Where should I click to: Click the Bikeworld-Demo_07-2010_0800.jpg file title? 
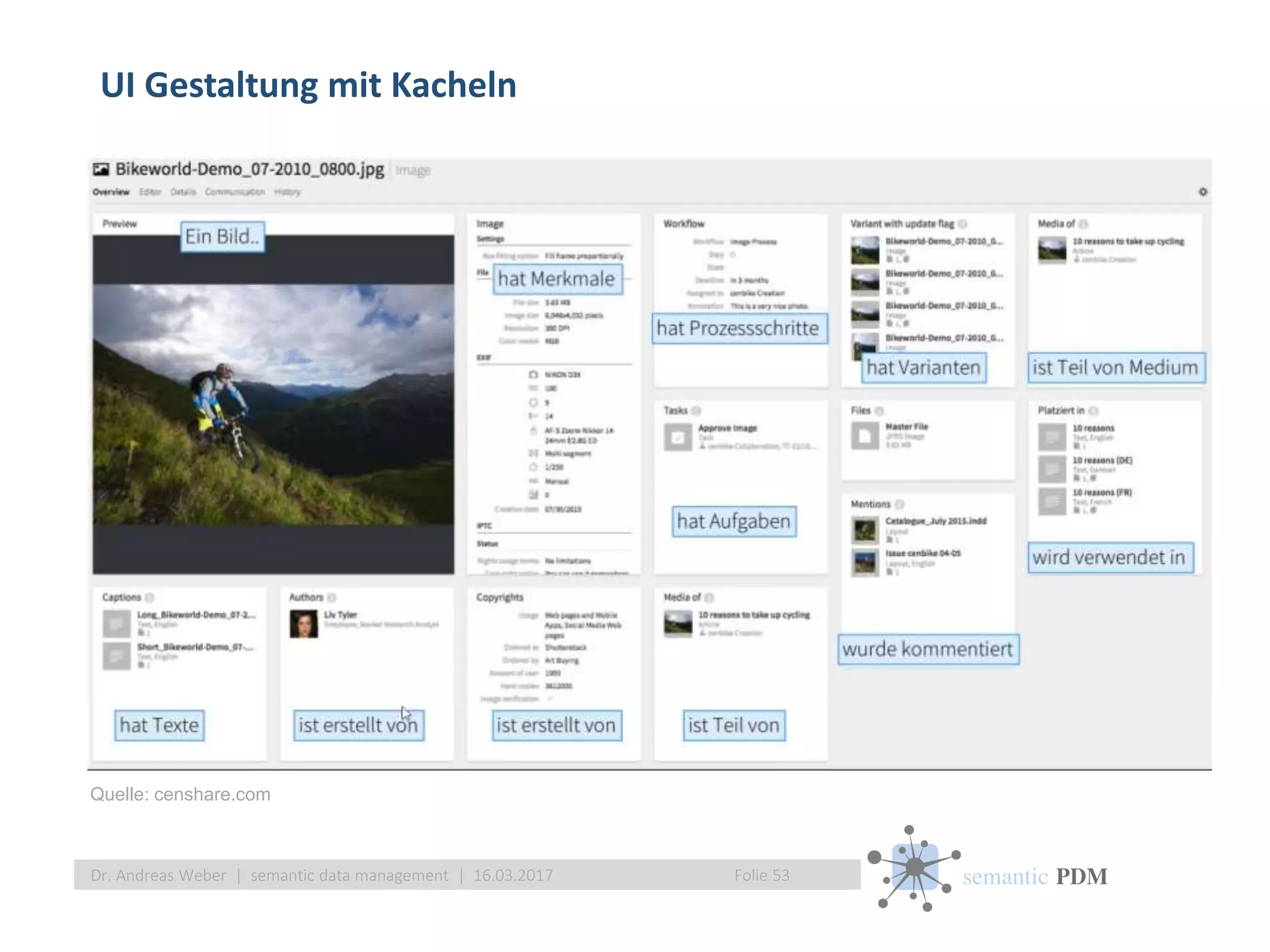(x=249, y=169)
